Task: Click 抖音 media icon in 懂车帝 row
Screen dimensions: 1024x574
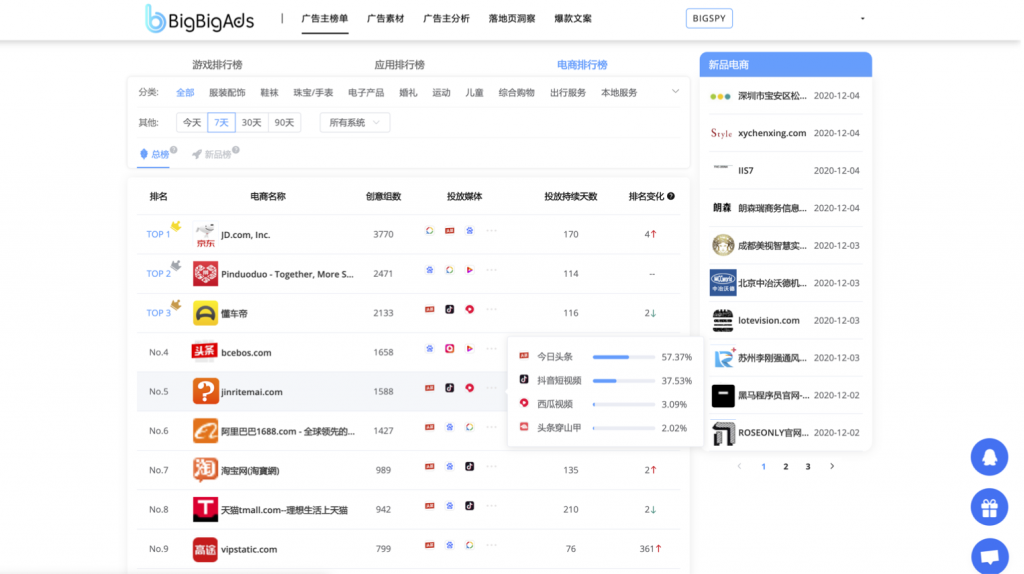Action: pyautogui.click(x=449, y=309)
